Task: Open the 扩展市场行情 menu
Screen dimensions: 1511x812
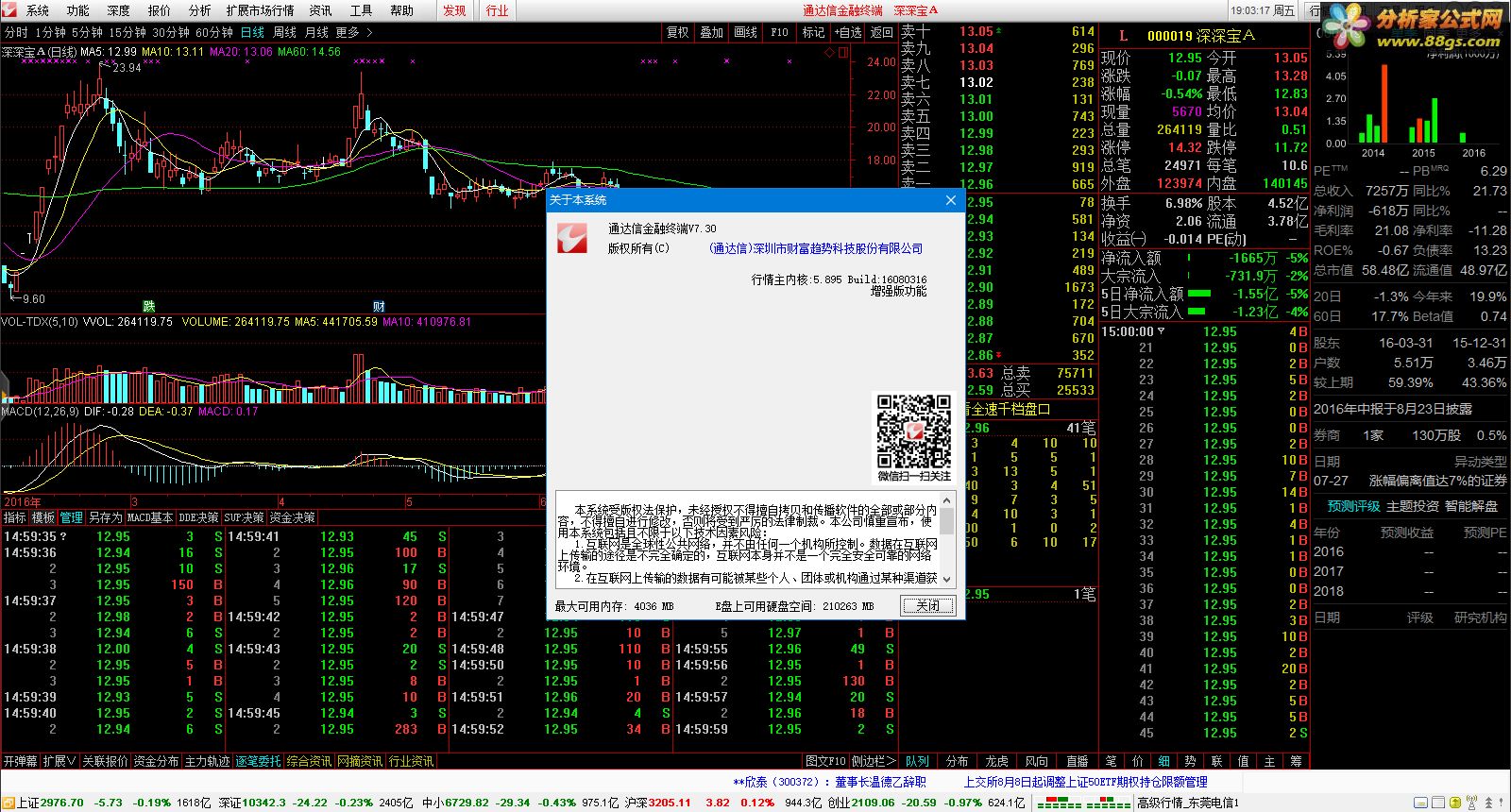Action: 260,10
